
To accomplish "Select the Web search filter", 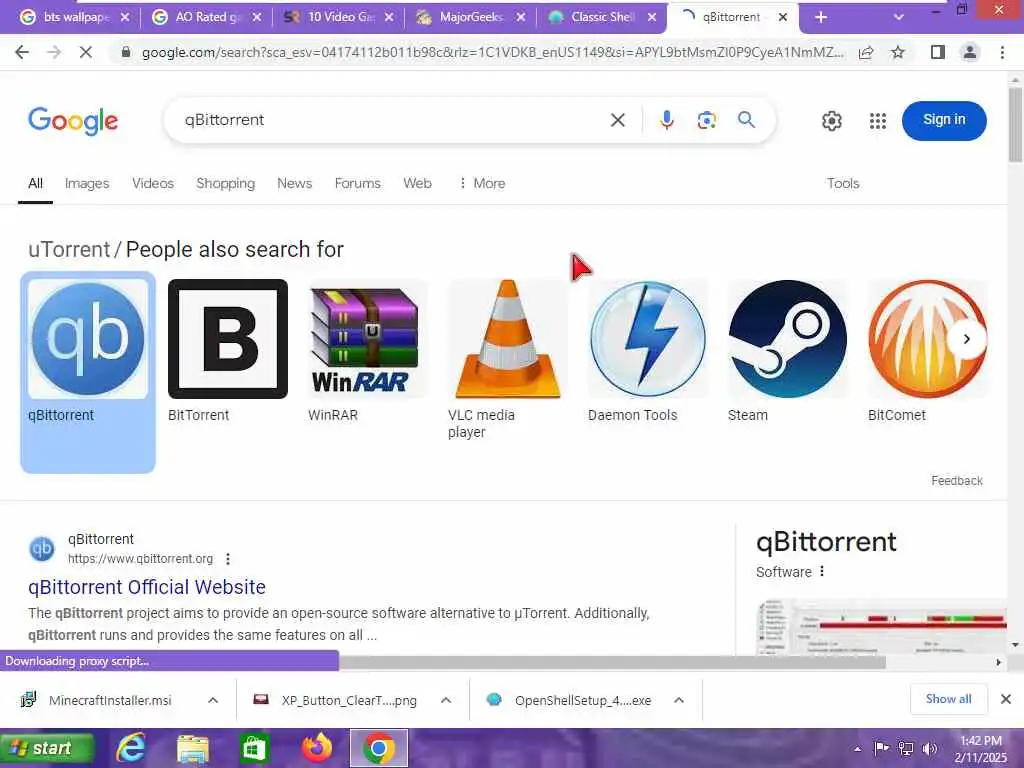I will click(x=417, y=184).
